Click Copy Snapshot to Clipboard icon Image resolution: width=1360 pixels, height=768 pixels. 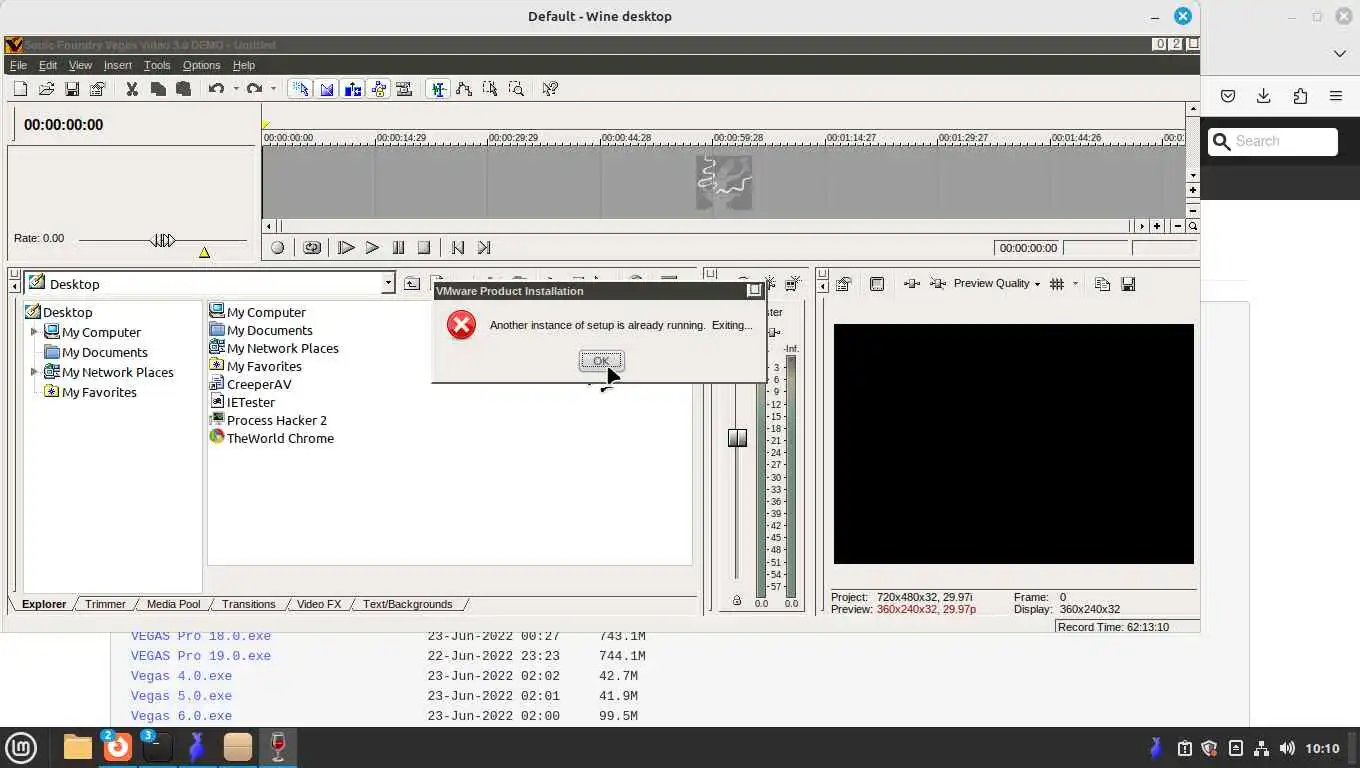pos(1102,284)
